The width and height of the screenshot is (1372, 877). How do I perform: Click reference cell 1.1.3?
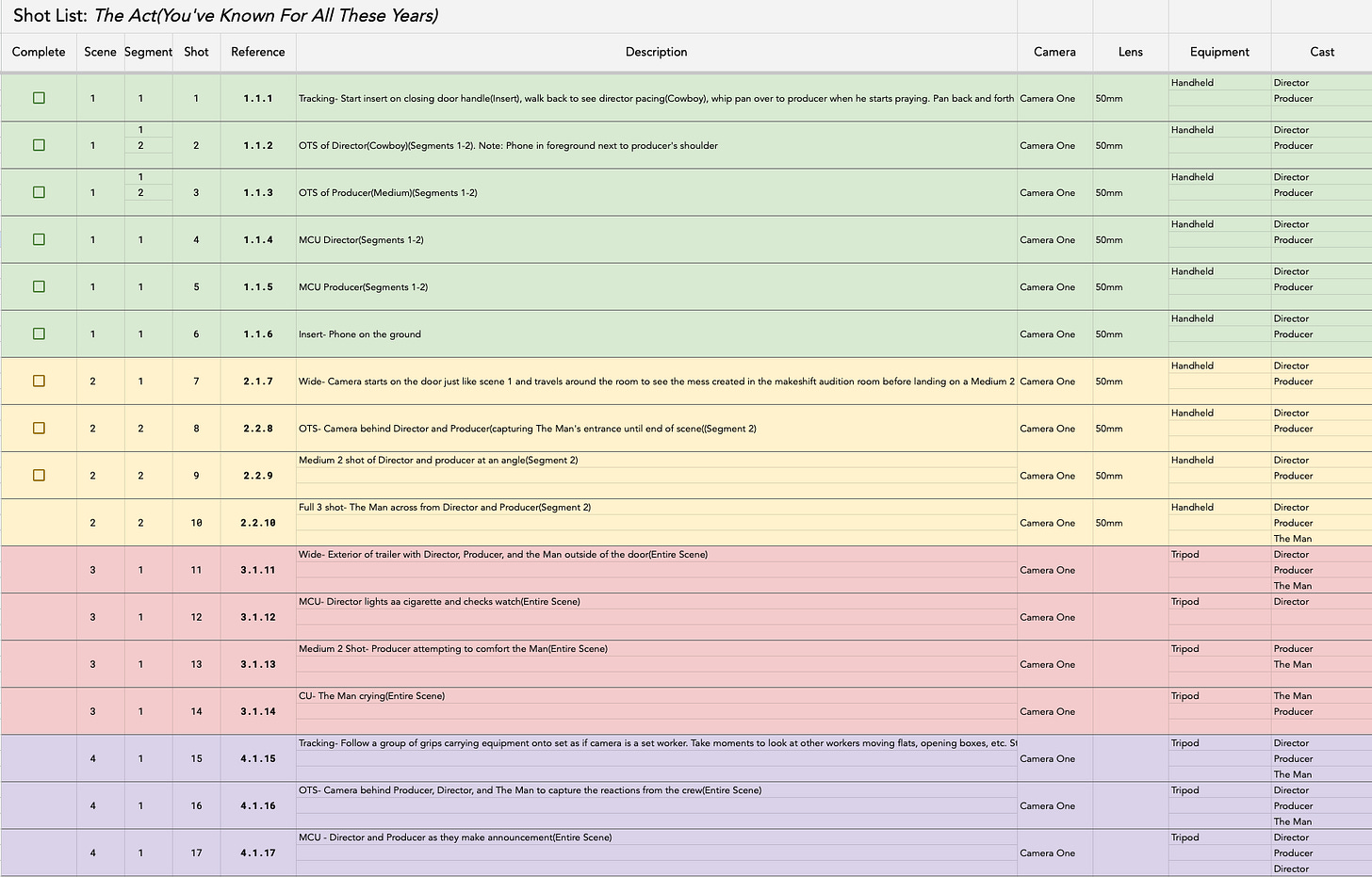pos(258,192)
